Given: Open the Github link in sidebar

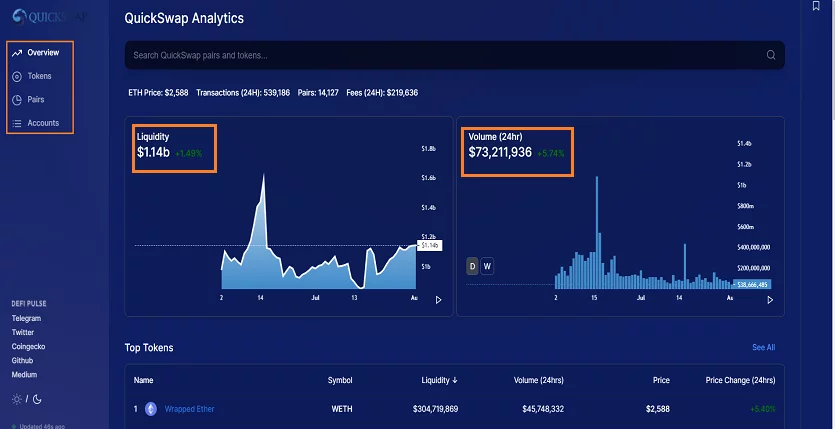Looking at the screenshot, I should [x=22, y=360].
